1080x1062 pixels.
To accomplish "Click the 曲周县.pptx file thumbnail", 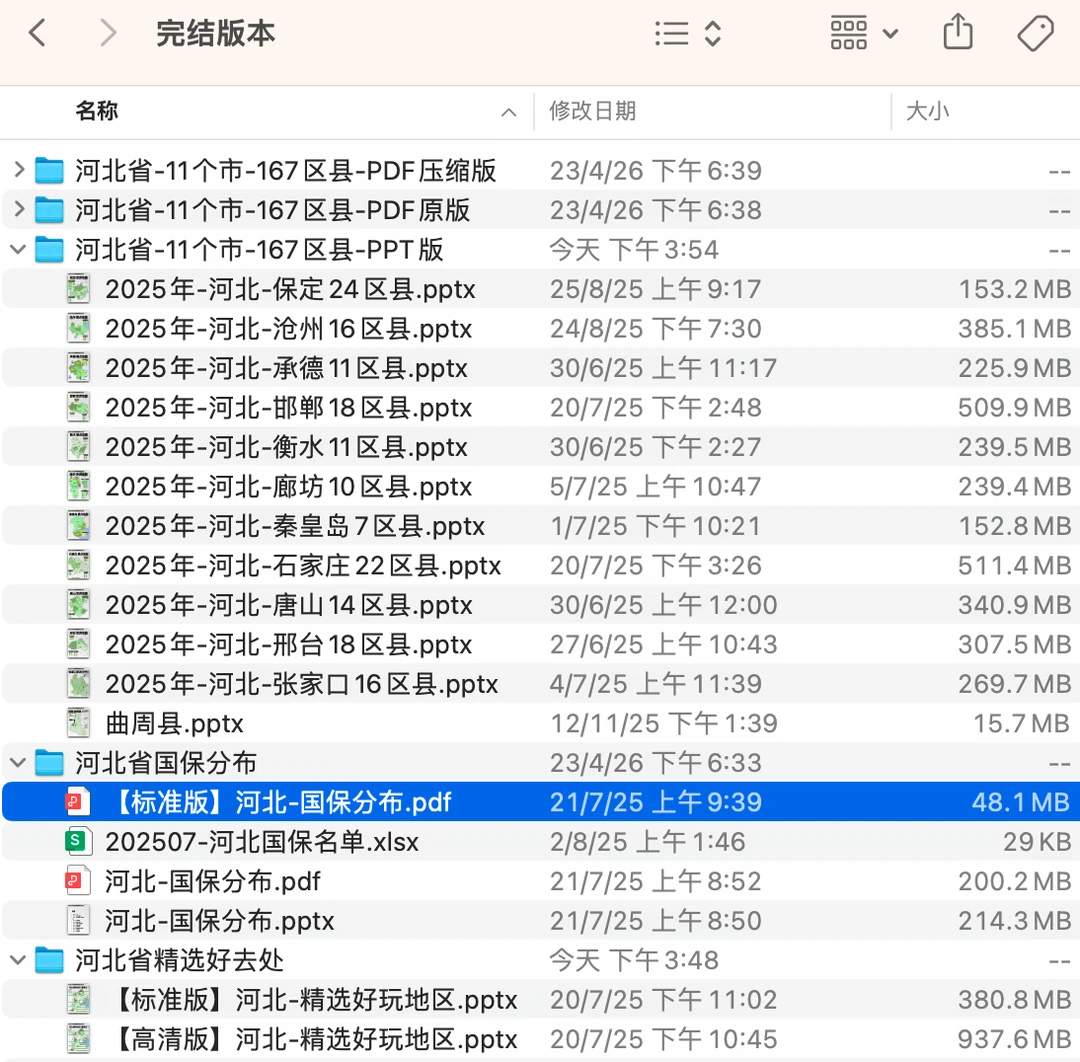I will pyautogui.click(x=78, y=723).
